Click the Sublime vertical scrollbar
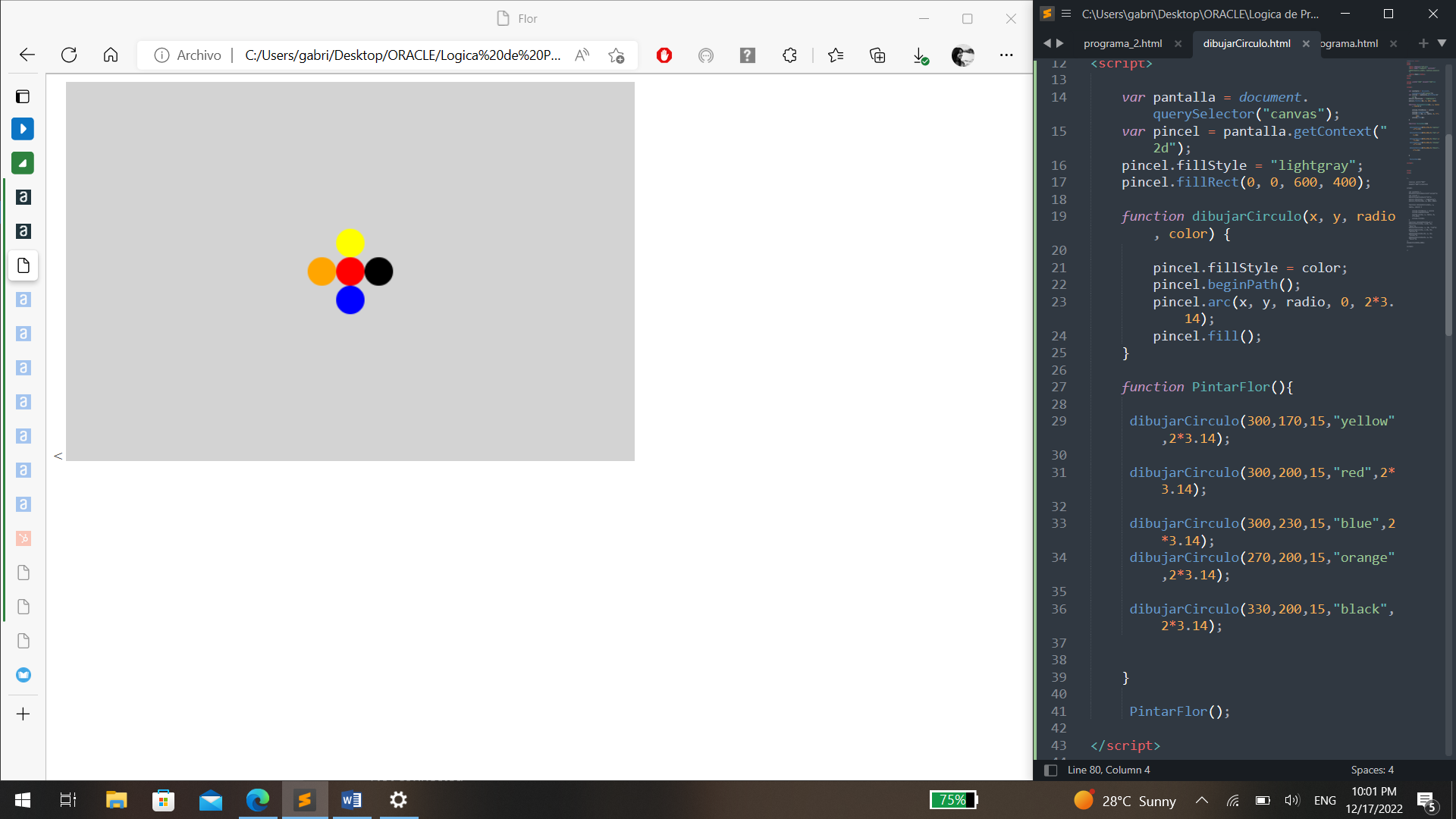 point(1448,235)
